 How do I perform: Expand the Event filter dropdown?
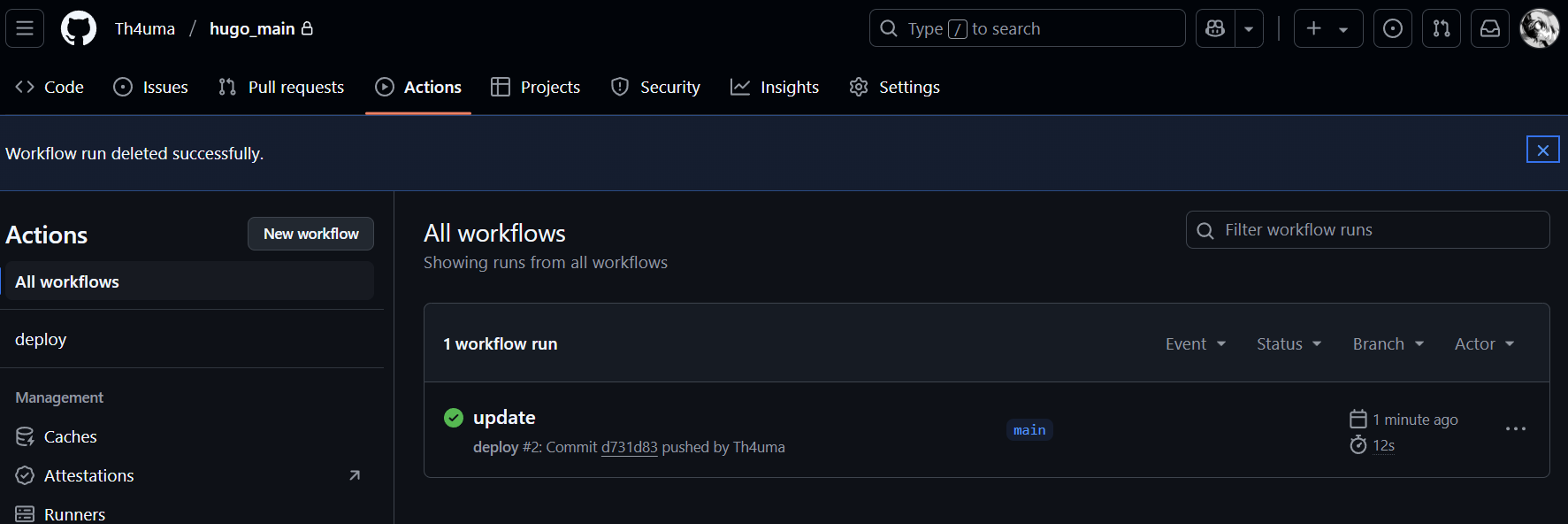(1195, 344)
